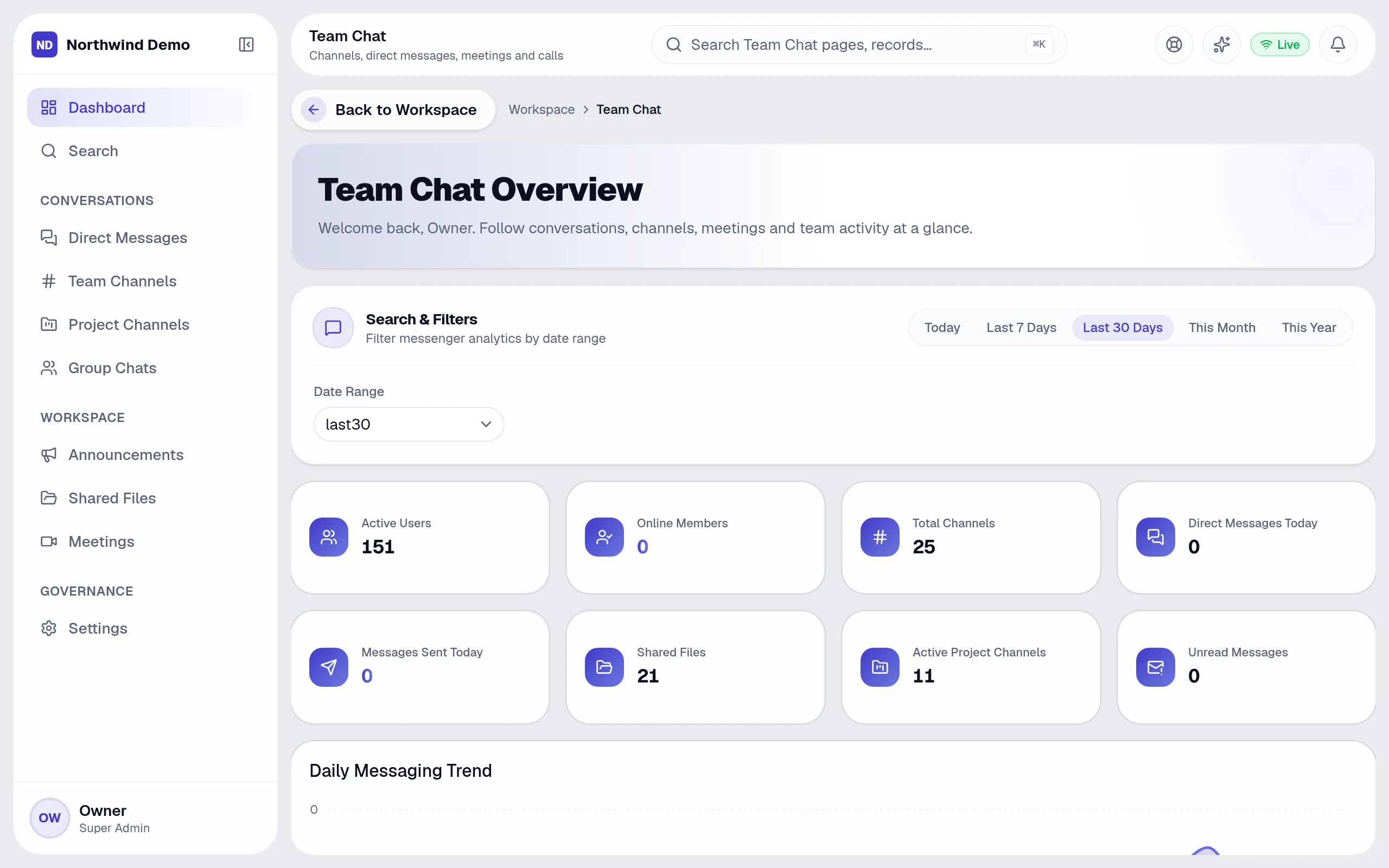Click the Active Users card icon
Image resolution: width=1389 pixels, height=868 pixels.
(329, 537)
